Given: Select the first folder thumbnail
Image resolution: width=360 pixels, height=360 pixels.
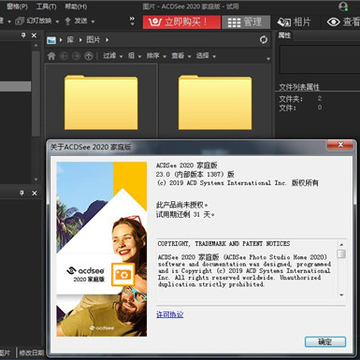Looking at the screenshot, I should coord(101,102).
